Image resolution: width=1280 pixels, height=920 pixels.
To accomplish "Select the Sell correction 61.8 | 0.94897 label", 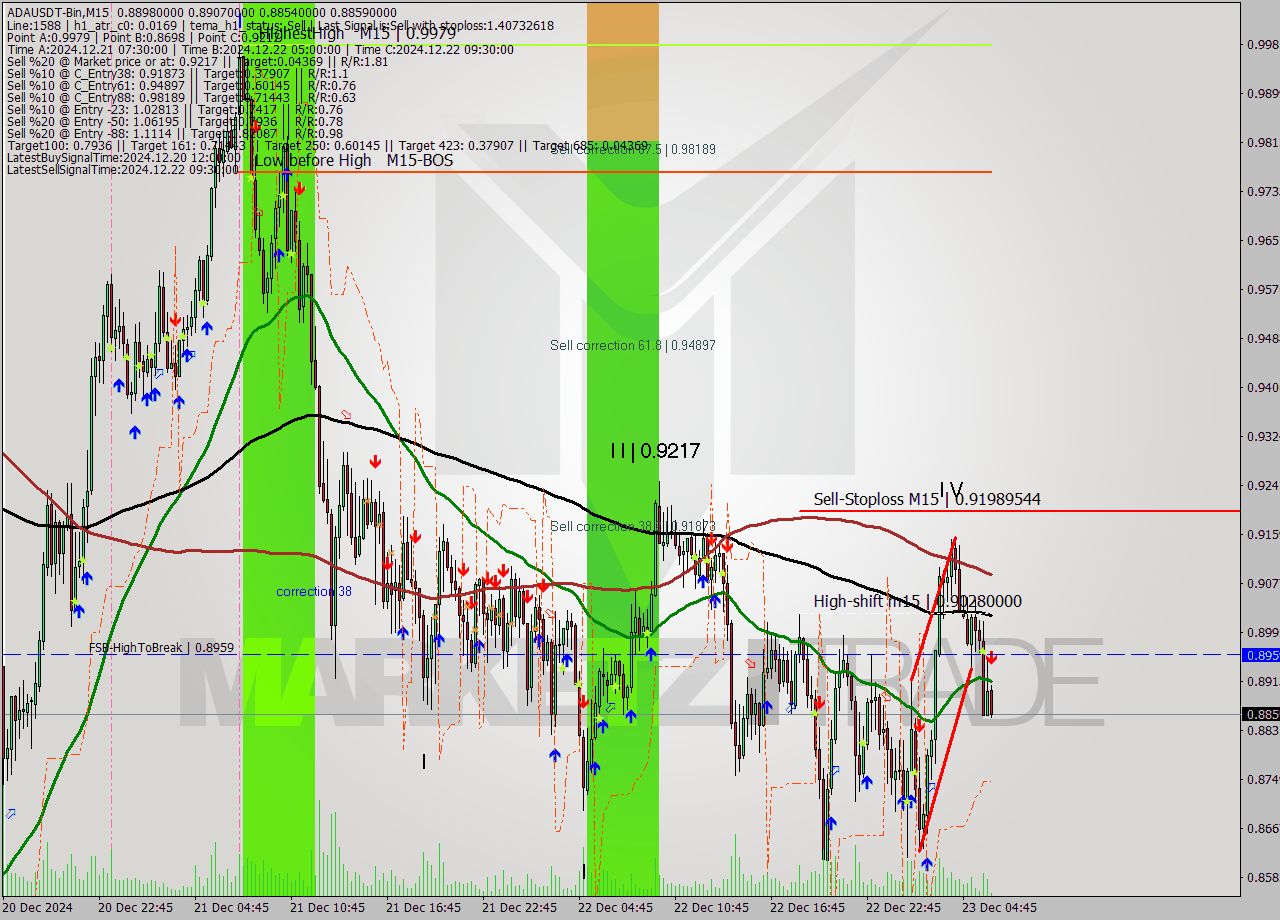I will pos(632,345).
